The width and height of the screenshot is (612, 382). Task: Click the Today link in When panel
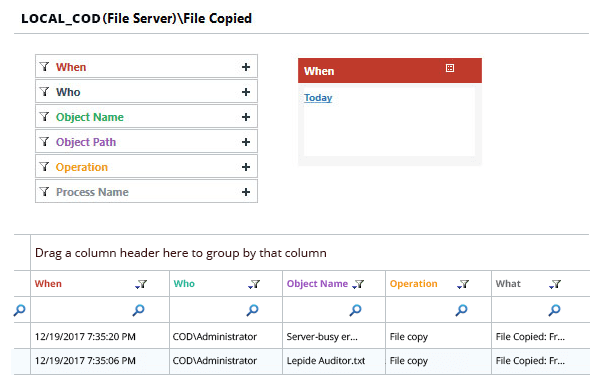tap(318, 98)
